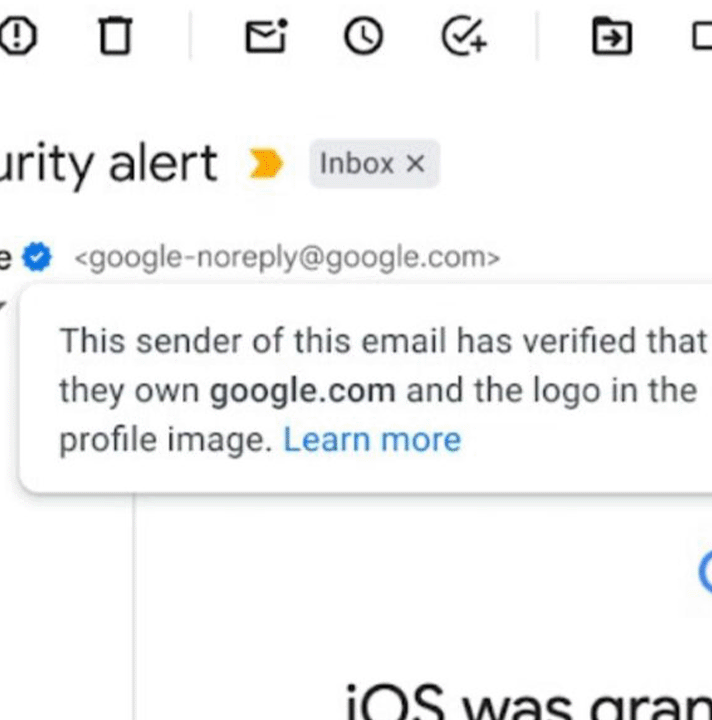
Task: Click the Inbox label chip
Action: click(357, 163)
